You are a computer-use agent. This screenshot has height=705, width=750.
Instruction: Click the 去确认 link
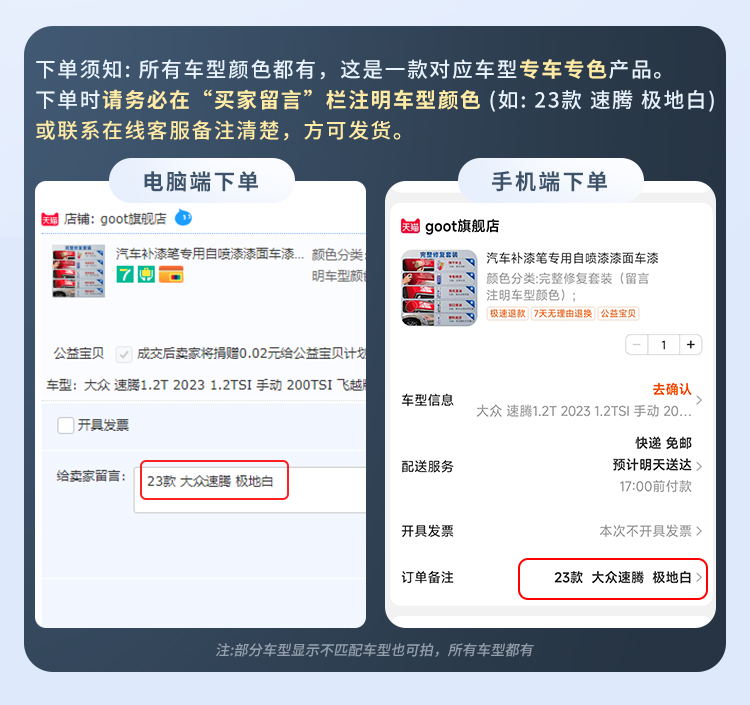672,389
